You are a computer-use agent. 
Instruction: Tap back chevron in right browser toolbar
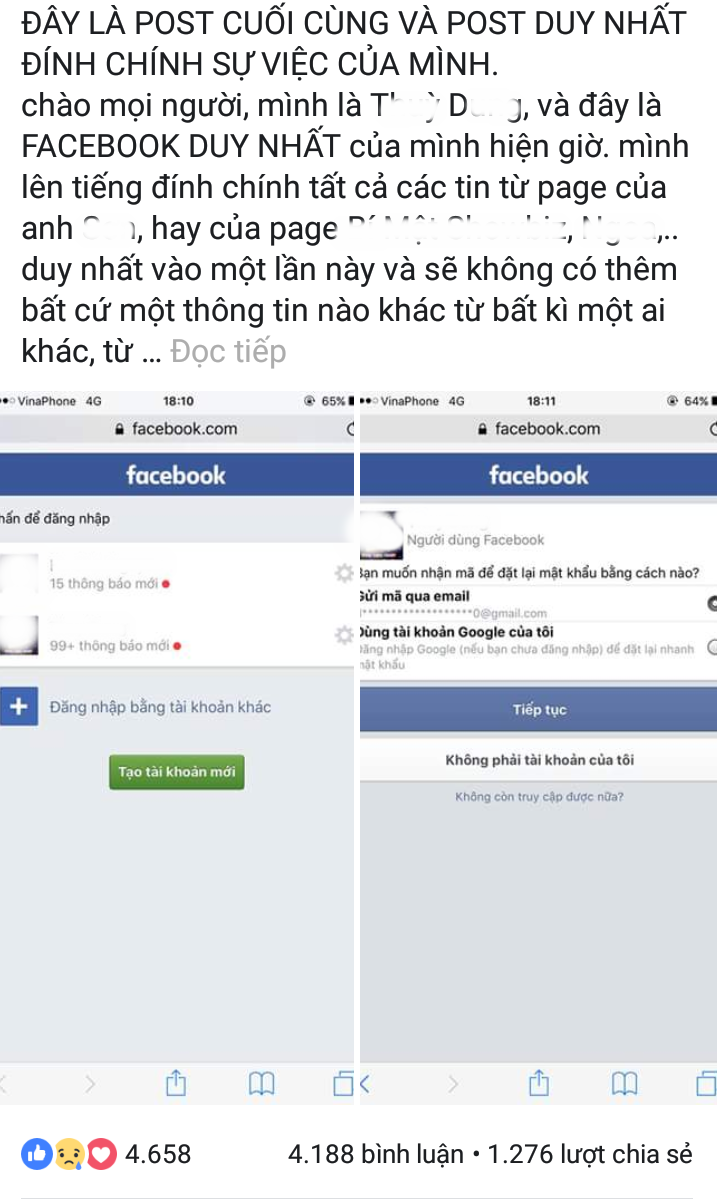pyautogui.click(x=365, y=1084)
